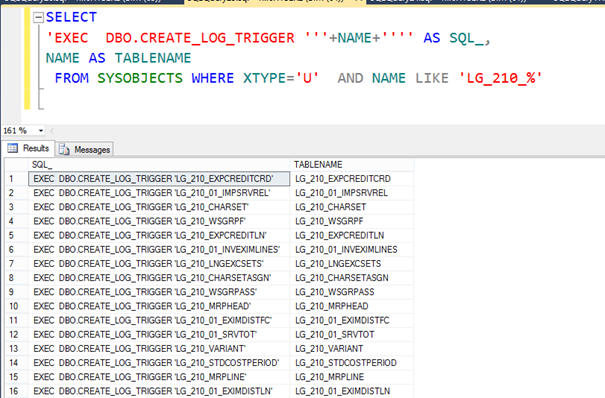Screen dimensions: 605x398
Task: Click SQL_ cell for LG_210_EXPCREDITLN
Action: [x=159, y=235]
